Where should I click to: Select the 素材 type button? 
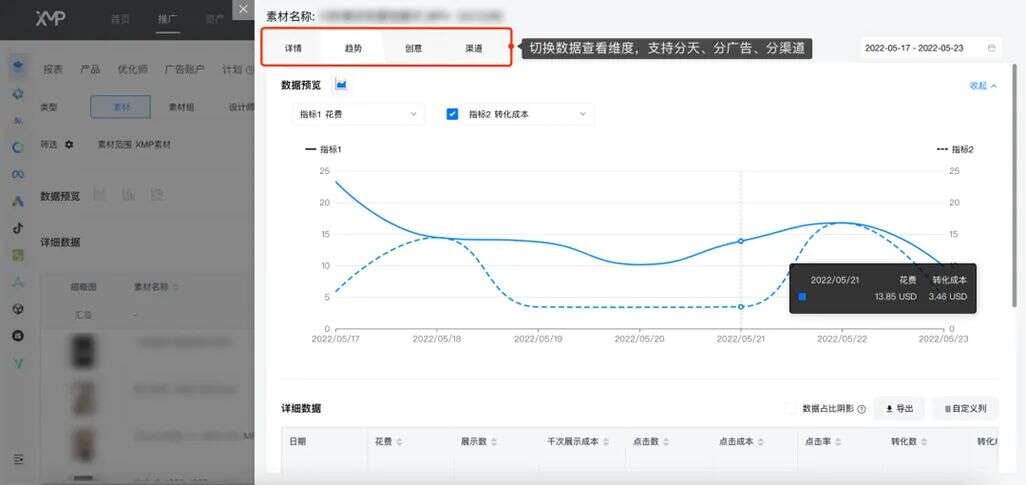point(120,107)
